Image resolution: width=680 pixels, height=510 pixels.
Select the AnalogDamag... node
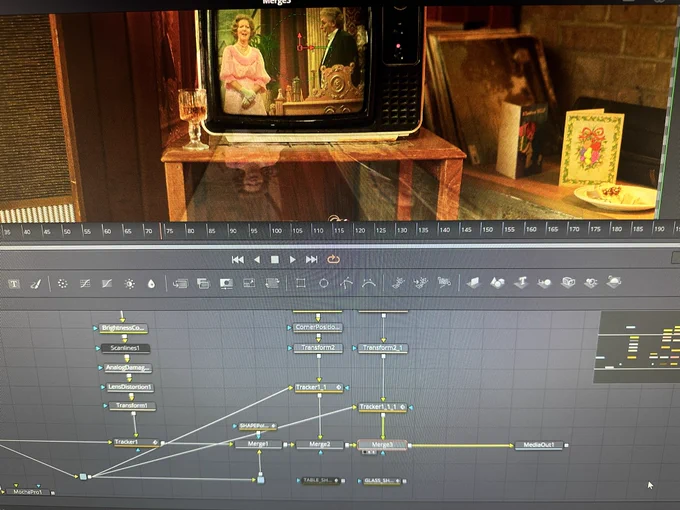pos(128,368)
